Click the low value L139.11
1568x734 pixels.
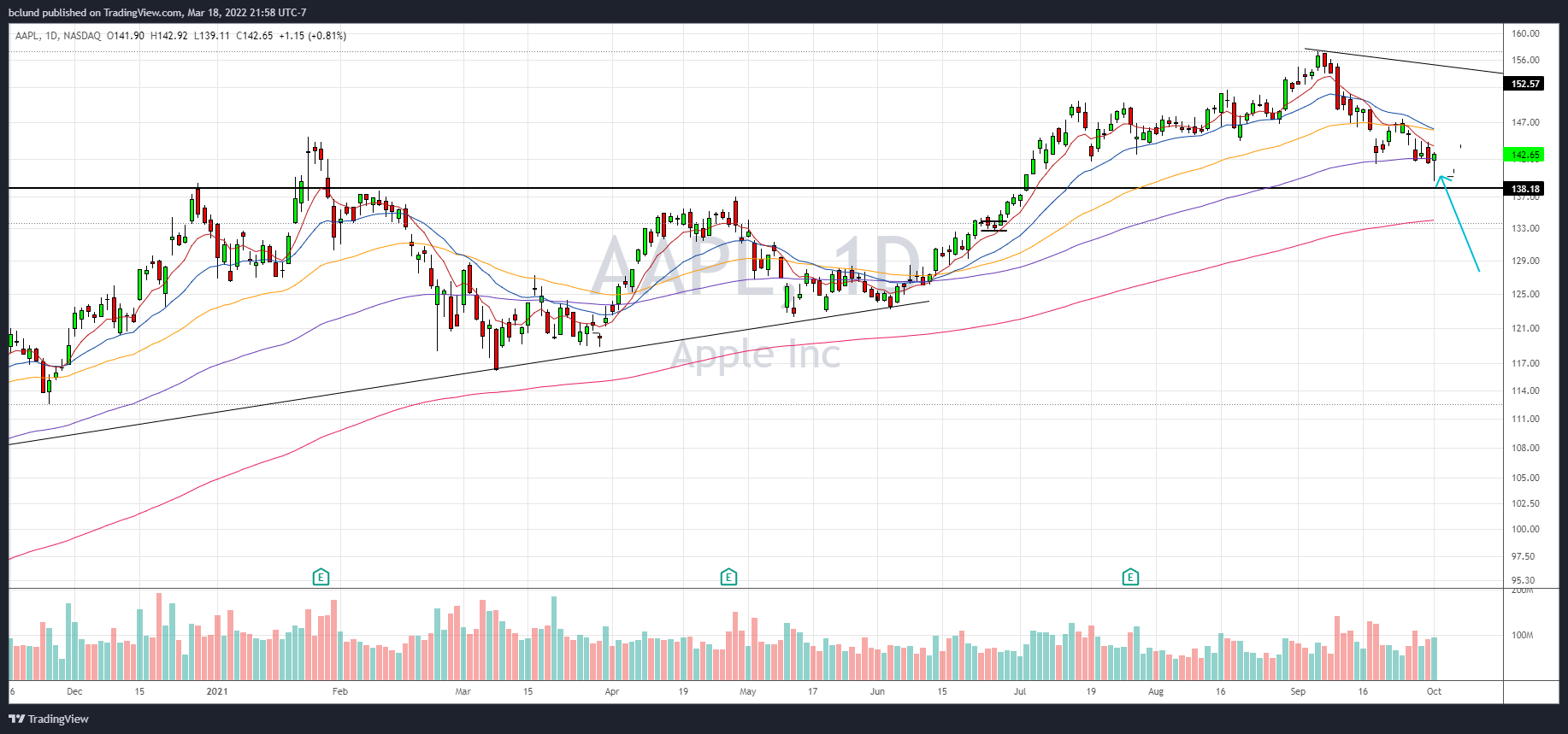[212, 36]
